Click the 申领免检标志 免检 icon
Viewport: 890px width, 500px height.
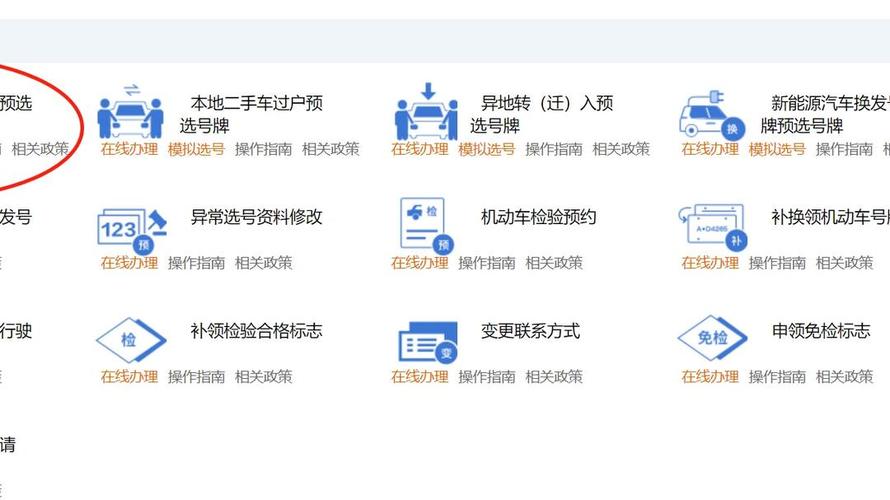point(712,338)
